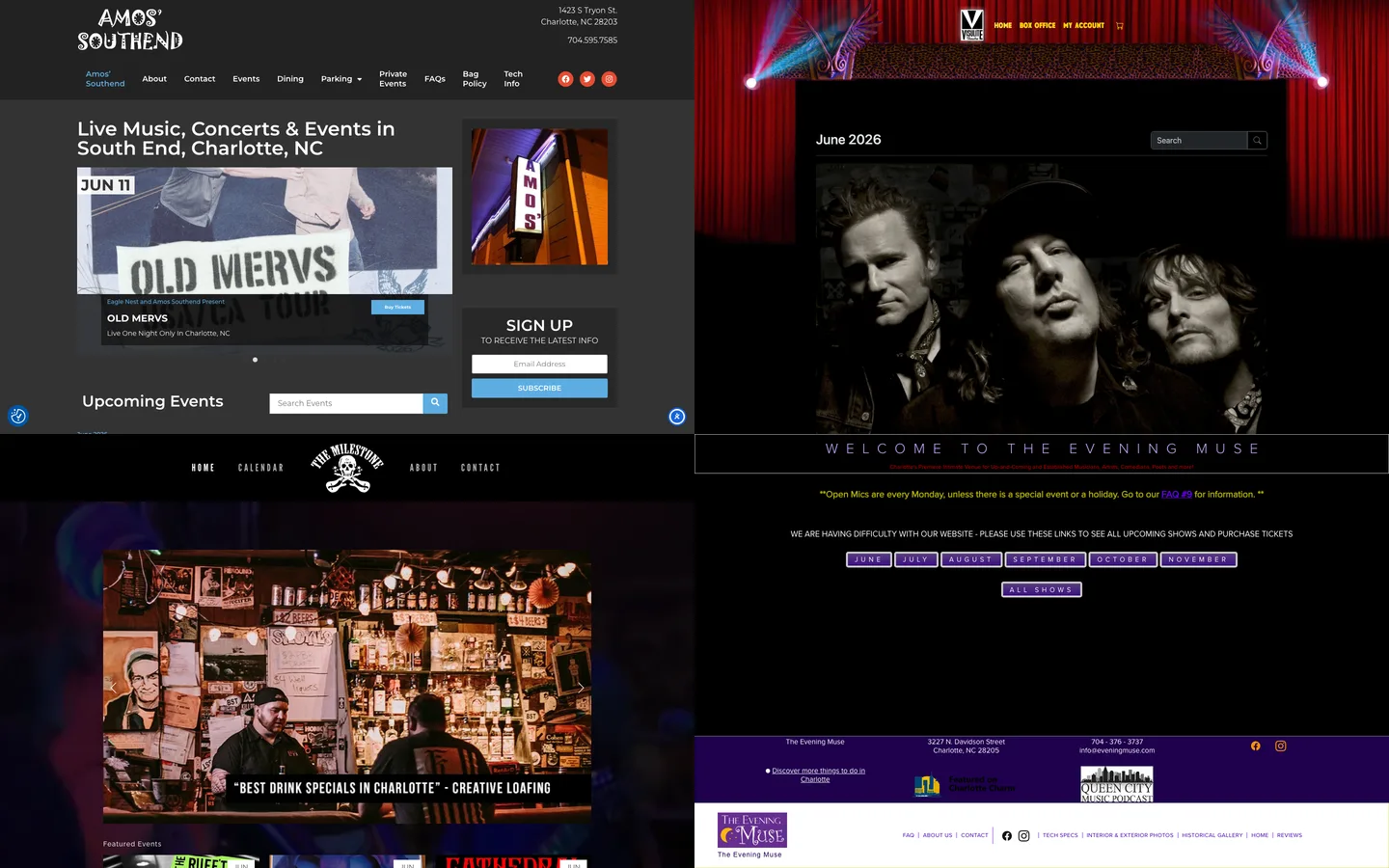
Task: Open the accessibility widget at Amos' bottom-left
Action: [17, 416]
